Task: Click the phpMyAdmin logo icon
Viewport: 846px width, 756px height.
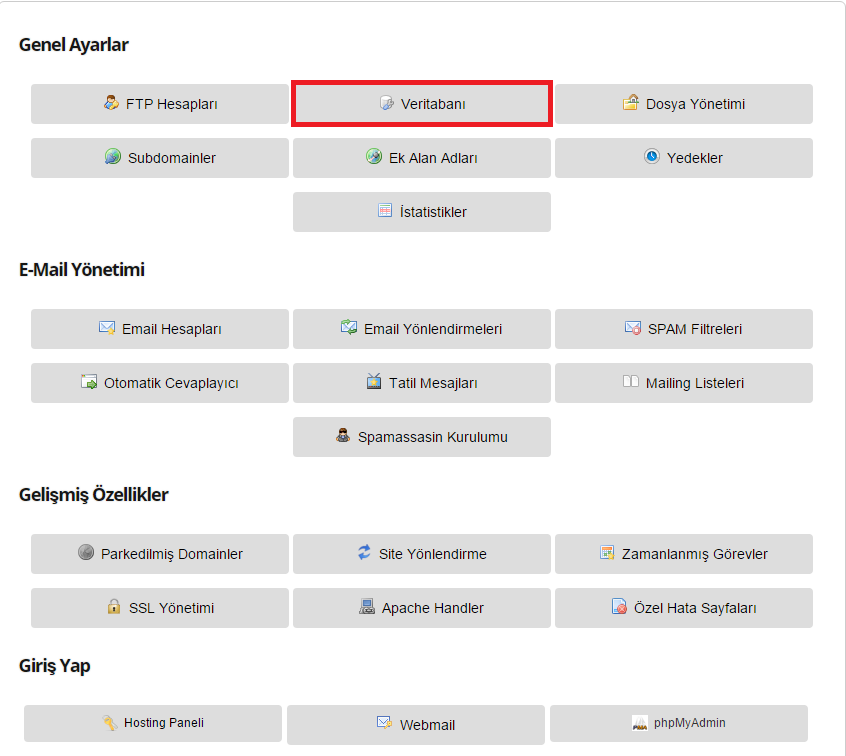Action: (x=639, y=723)
